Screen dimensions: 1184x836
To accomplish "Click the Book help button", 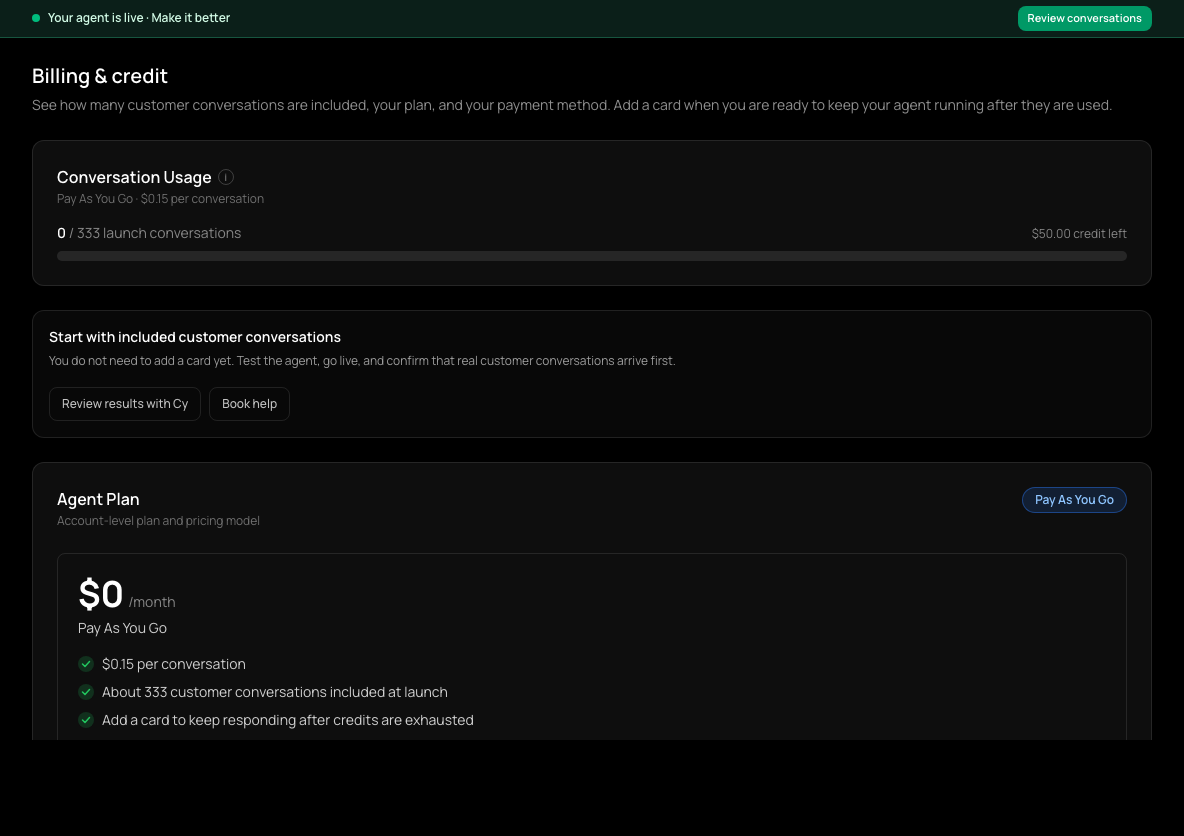I will pyautogui.click(x=249, y=404).
